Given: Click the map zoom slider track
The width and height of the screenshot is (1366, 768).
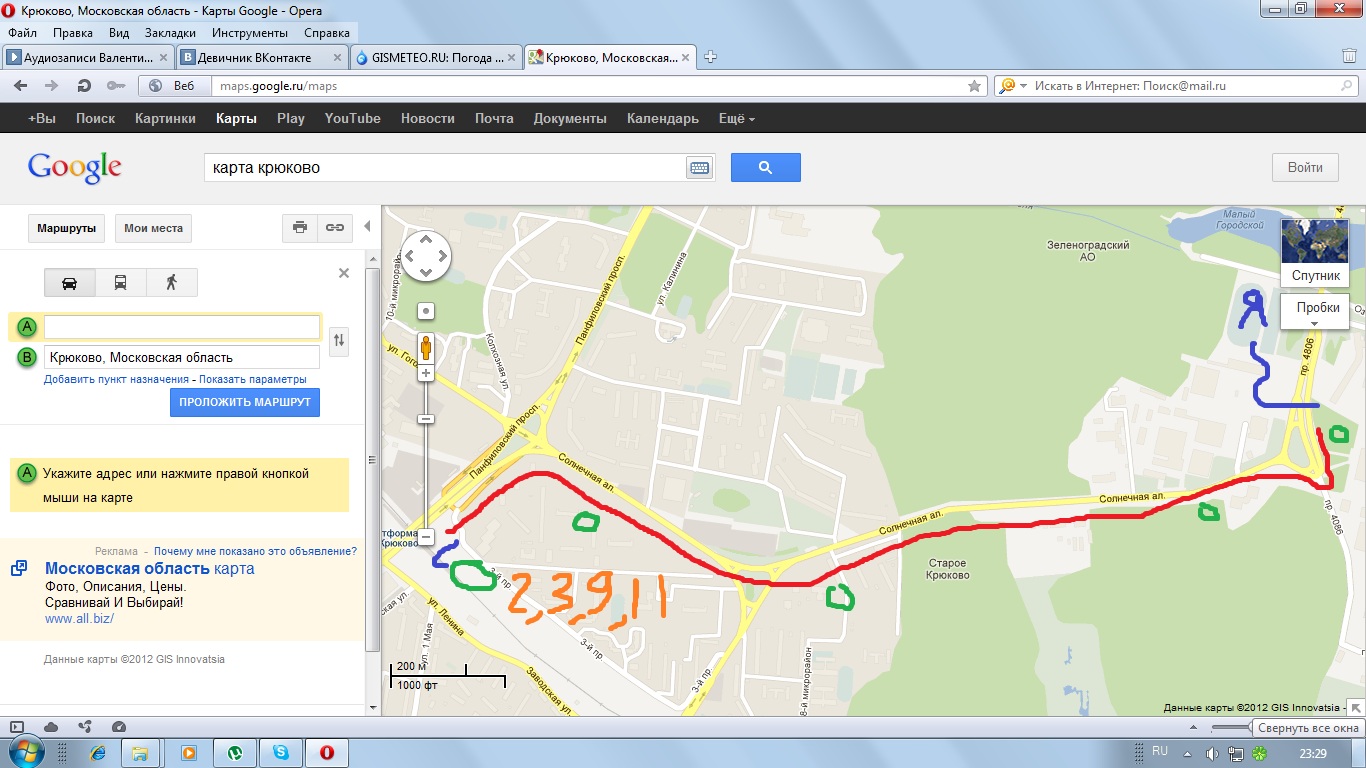Looking at the screenshot, I should (x=426, y=455).
